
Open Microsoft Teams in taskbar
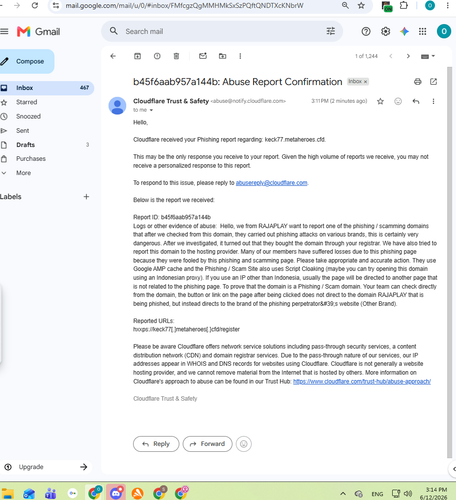51,493
